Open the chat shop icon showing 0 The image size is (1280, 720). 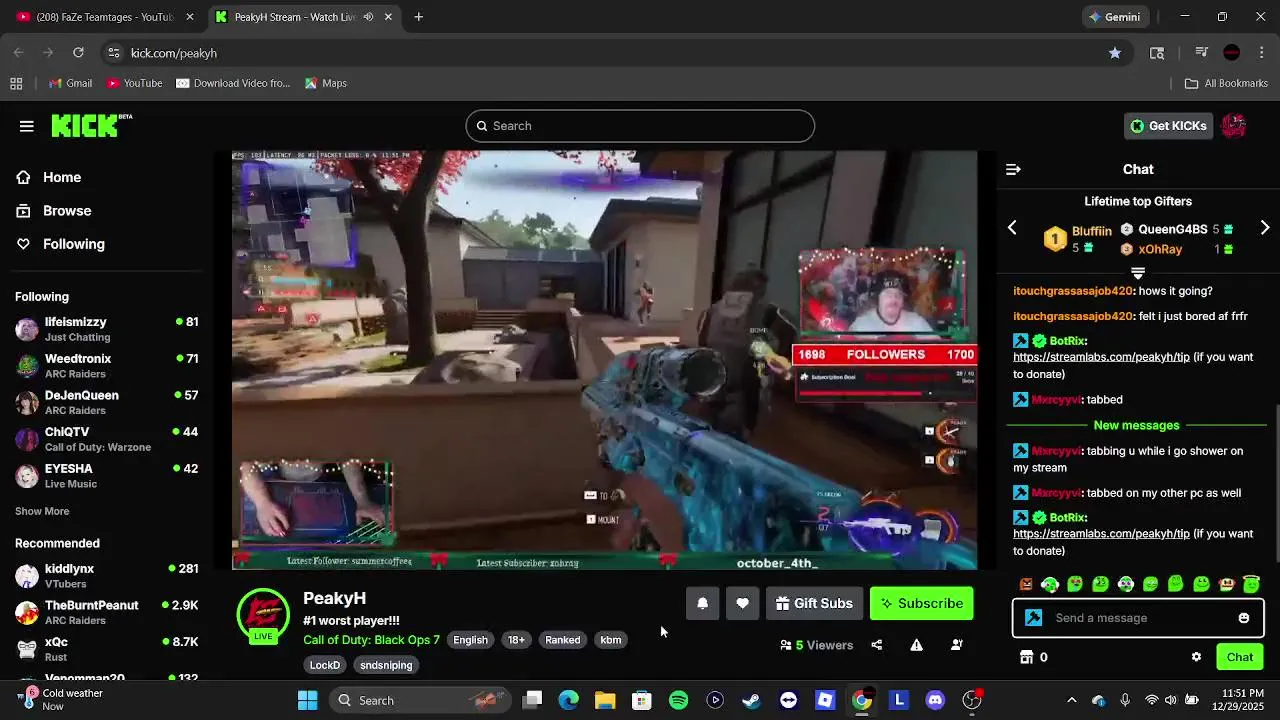[1033, 657]
